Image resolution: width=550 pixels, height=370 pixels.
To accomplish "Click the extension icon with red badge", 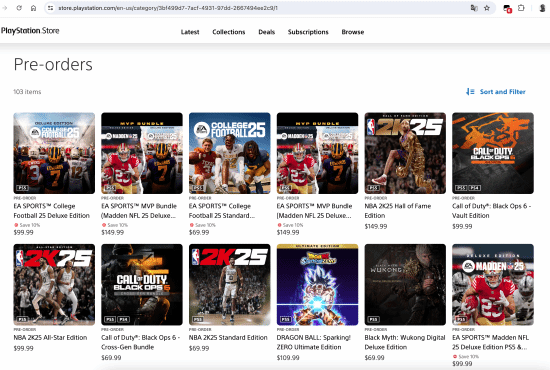I will click(x=507, y=8).
